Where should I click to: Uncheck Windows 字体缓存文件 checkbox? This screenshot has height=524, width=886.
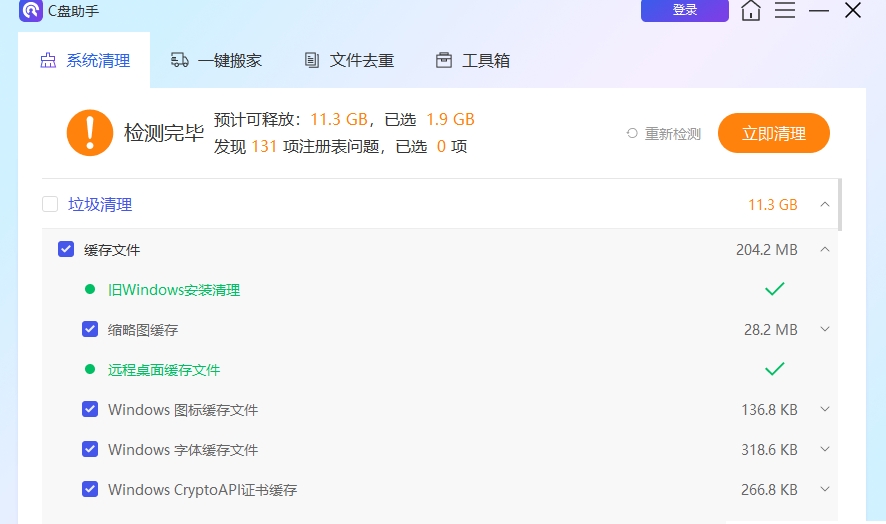[90, 449]
